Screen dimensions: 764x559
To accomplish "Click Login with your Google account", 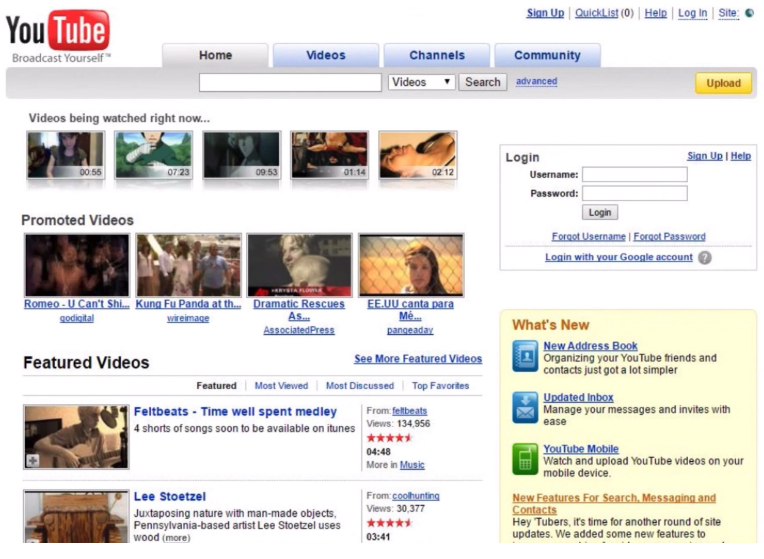I will click(x=618, y=257).
